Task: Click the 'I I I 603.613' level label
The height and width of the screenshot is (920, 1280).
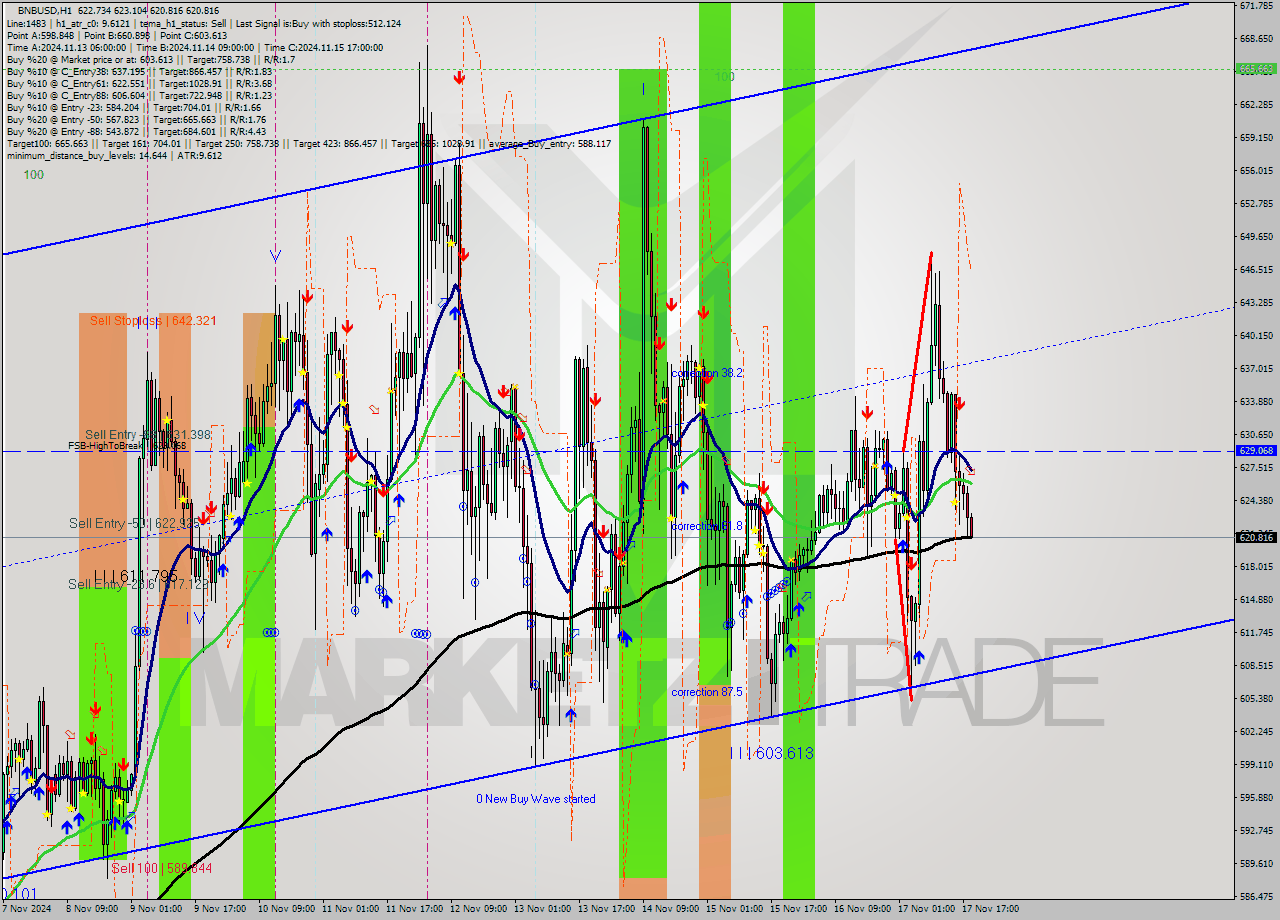Action: (x=771, y=753)
